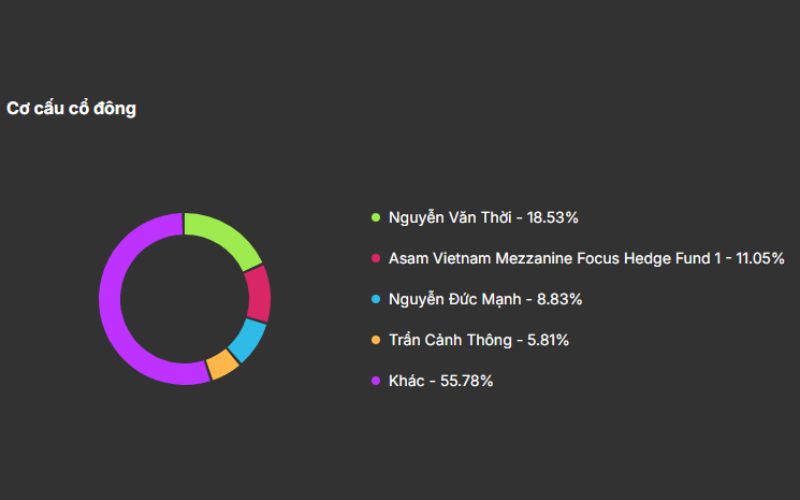The image size is (800, 500).
Task: Select the orange segment of the donut chart
Action: click(222, 366)
